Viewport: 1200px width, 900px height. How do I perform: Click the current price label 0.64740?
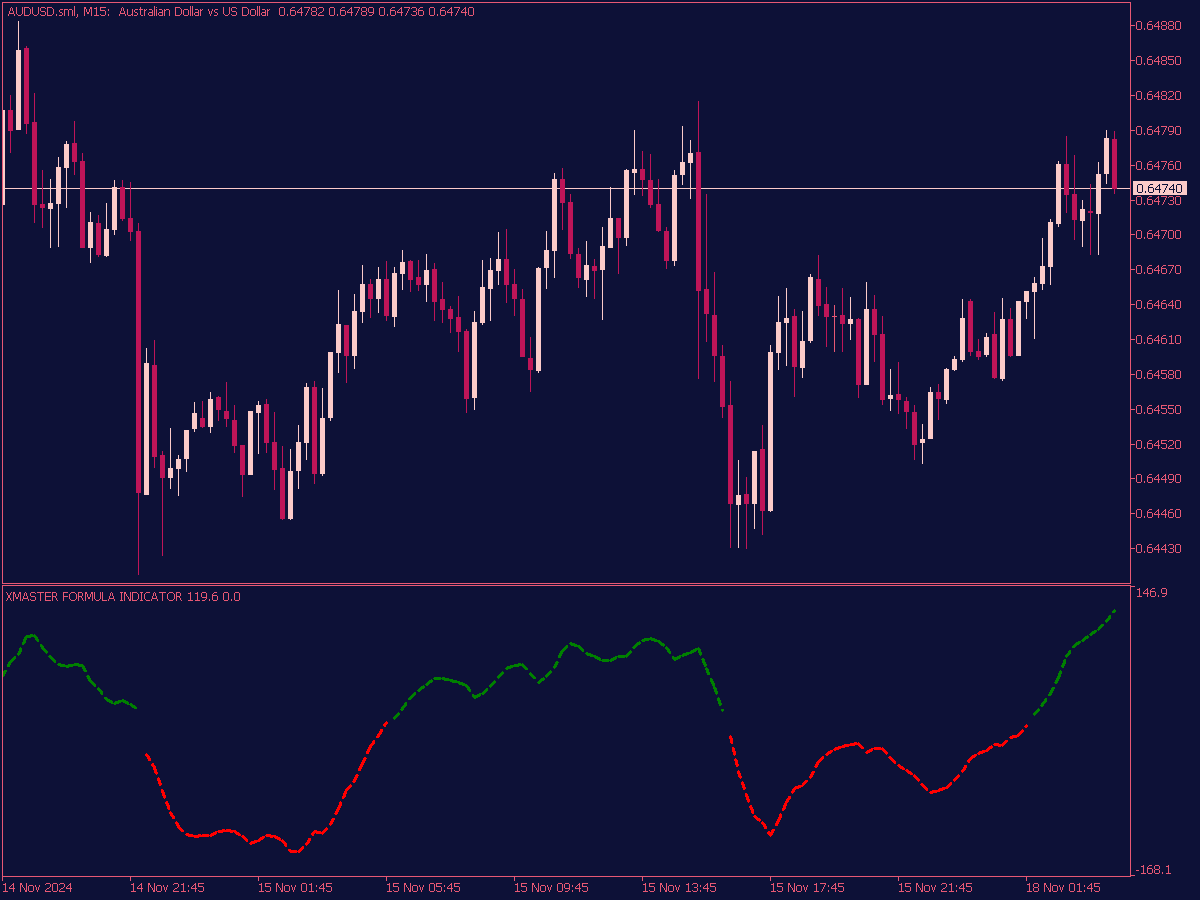[x=1160, y=189]
